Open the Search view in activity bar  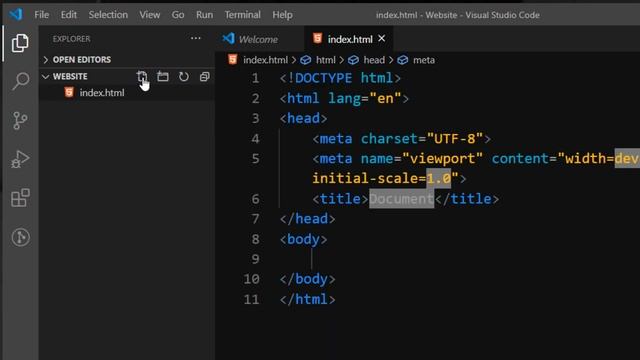click(x=20, y=81)
